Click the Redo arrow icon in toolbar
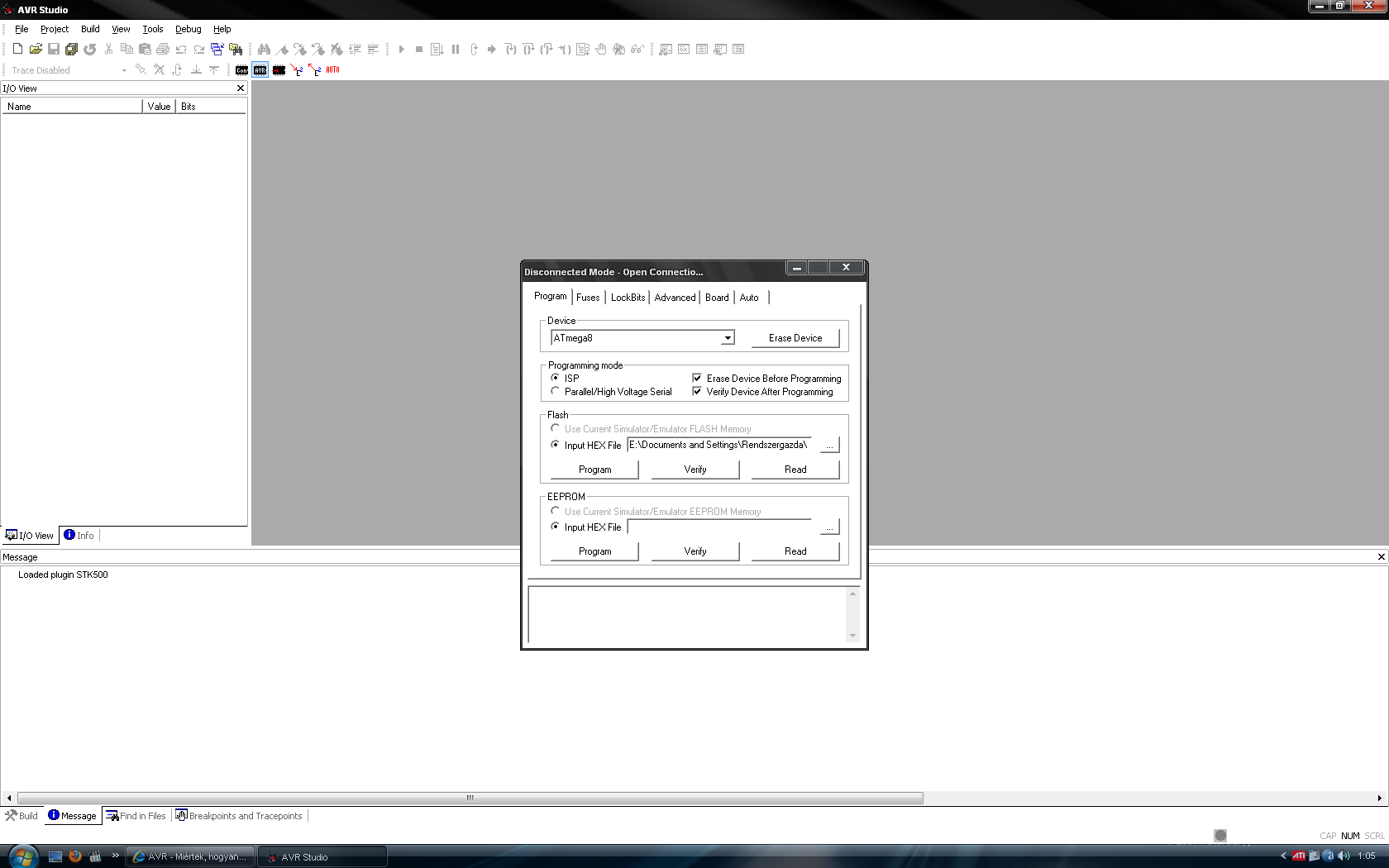Screen dimensions: 1389x868 pyautogui.click(x=199, y=50)
